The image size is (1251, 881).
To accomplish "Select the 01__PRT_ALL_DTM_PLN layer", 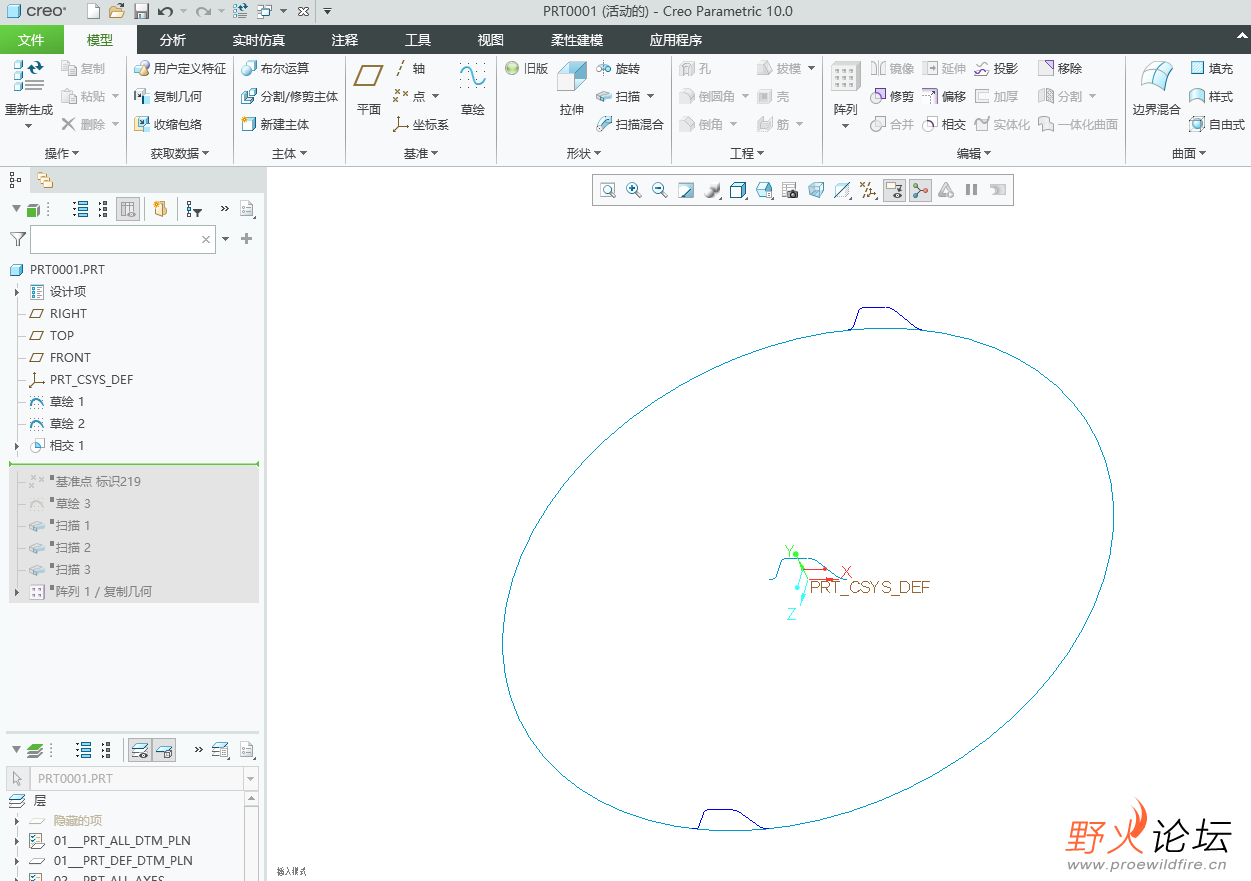I will point(122,841).
